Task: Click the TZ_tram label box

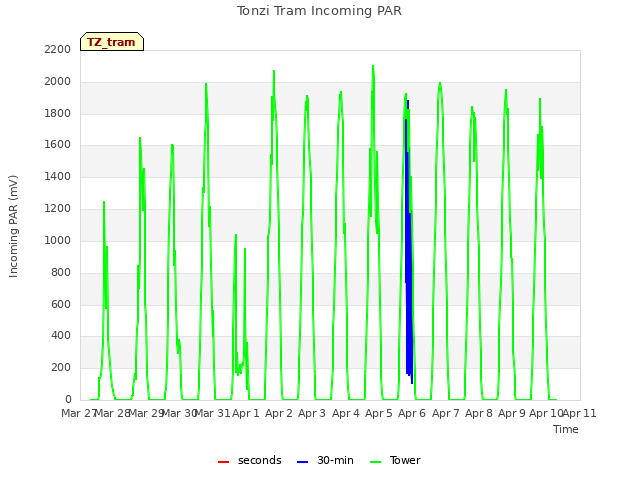Action: click(112, 42)
